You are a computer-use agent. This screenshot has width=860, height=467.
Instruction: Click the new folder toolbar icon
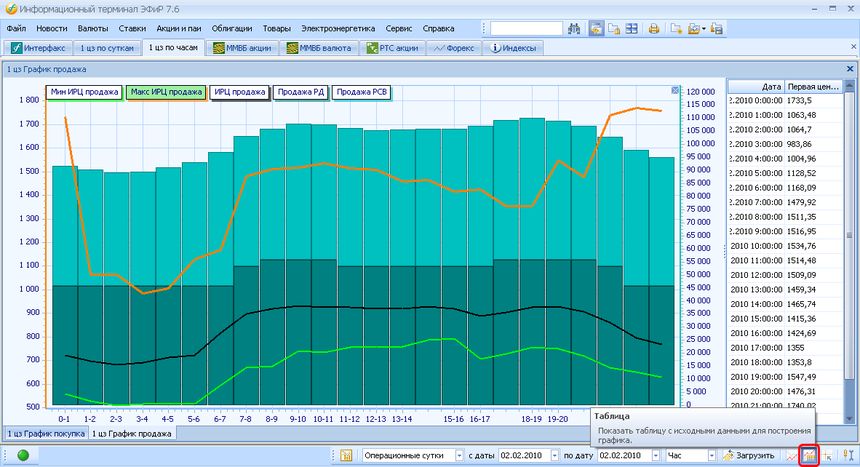pyautogui.click(x=676, y=28)
